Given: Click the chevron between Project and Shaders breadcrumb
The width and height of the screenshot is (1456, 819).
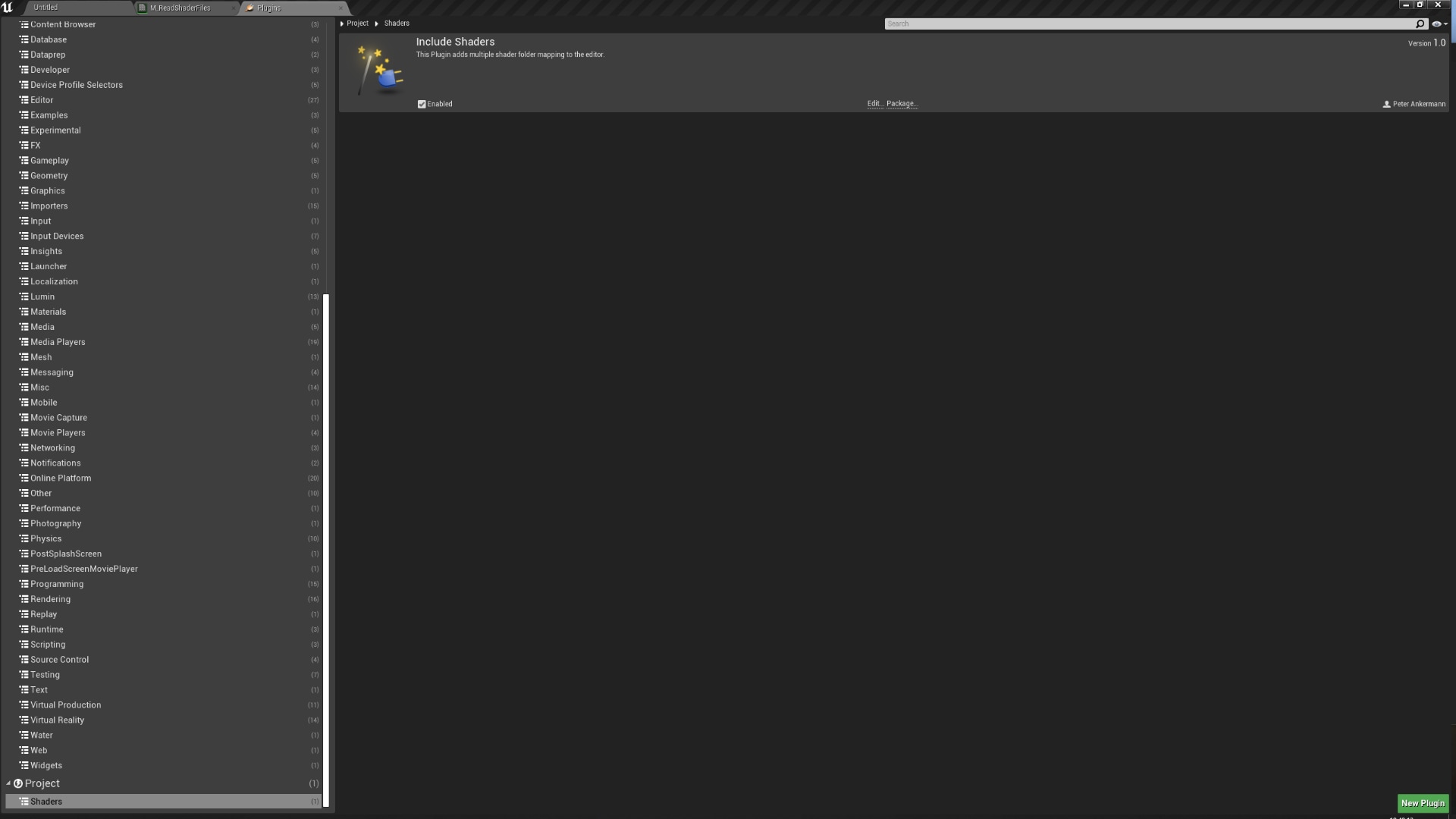Looking at the screenshot, I should pos(375,24).
